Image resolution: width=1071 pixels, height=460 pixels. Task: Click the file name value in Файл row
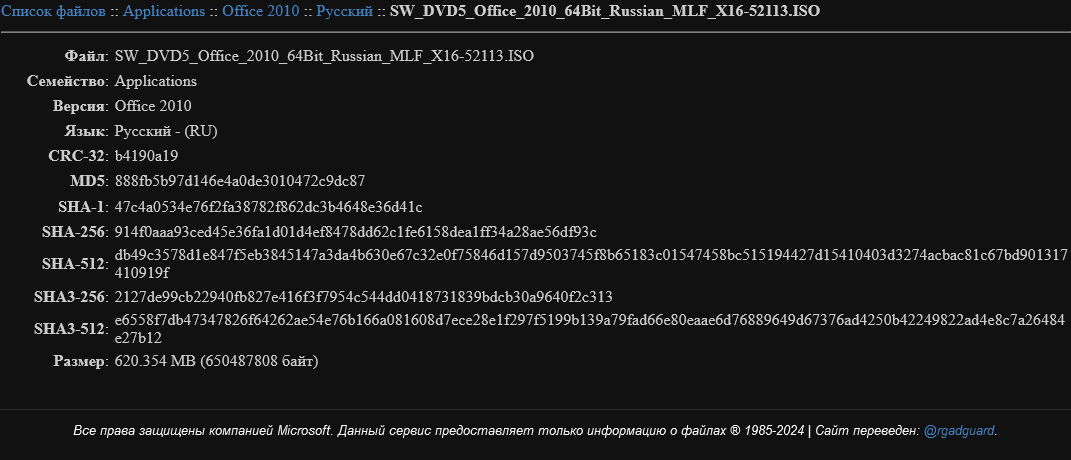[x=324, y=56]
